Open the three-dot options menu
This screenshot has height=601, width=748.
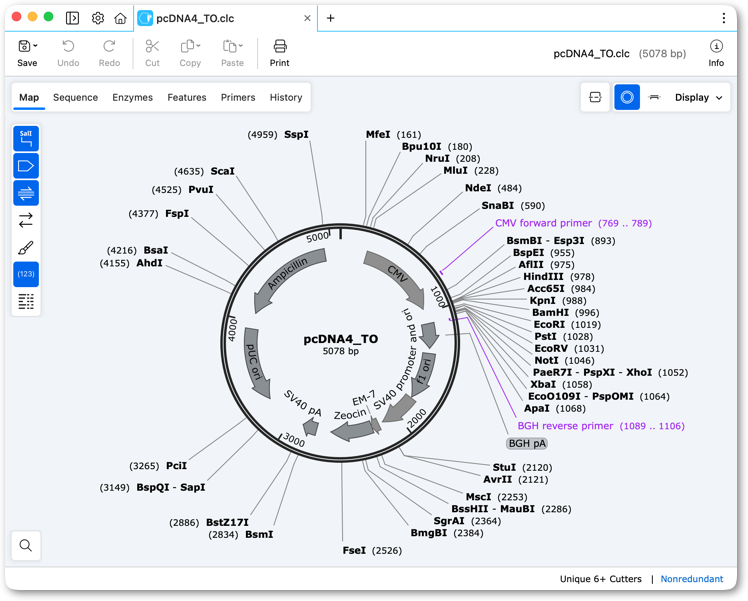point(724,18)
